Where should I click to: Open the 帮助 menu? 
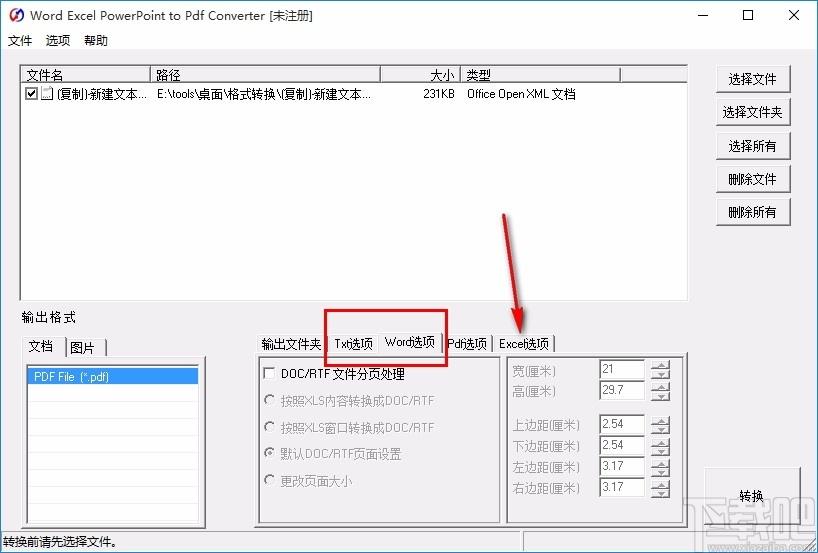(96, 41)
